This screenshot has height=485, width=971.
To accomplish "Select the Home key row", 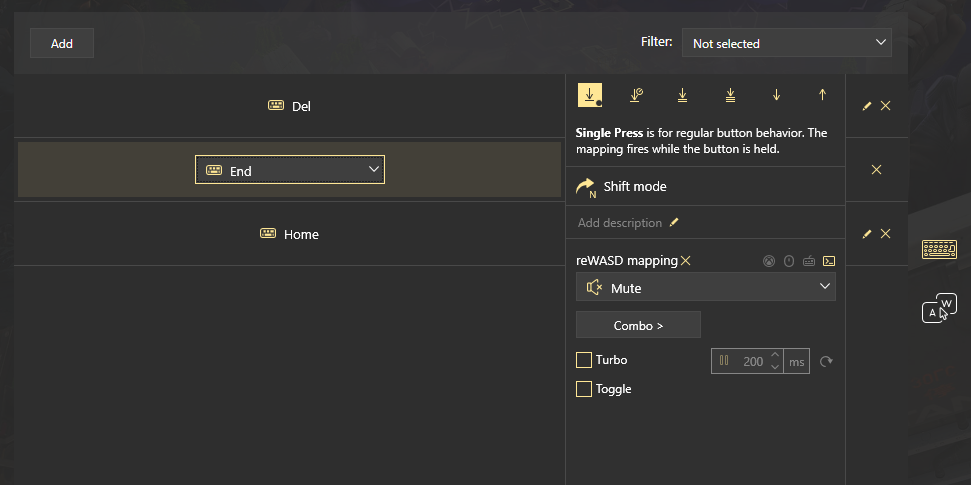I will (289, 234).
